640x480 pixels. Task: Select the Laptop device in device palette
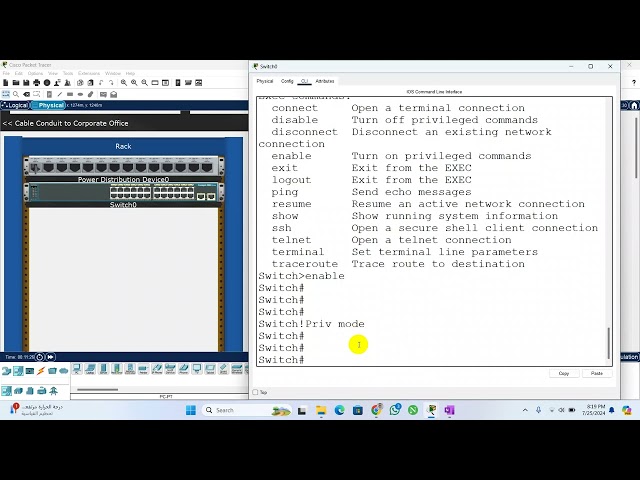tap(90, 369)
